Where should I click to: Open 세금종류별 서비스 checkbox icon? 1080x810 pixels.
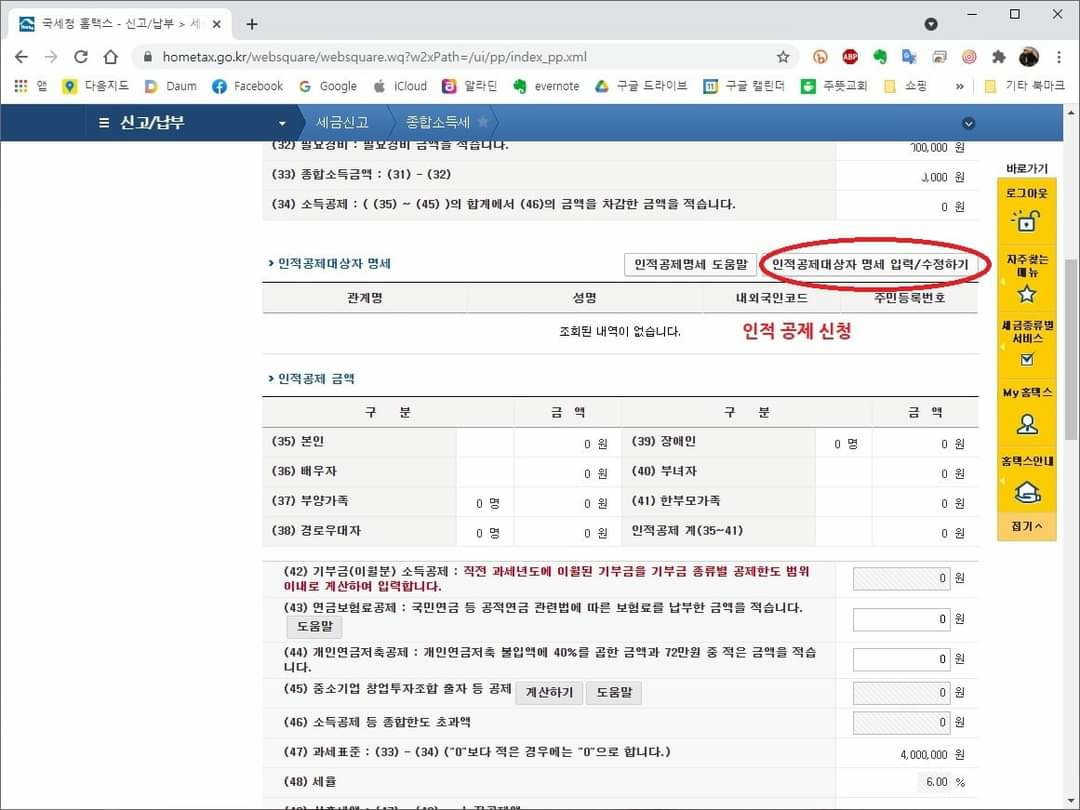click(1026, 359)
